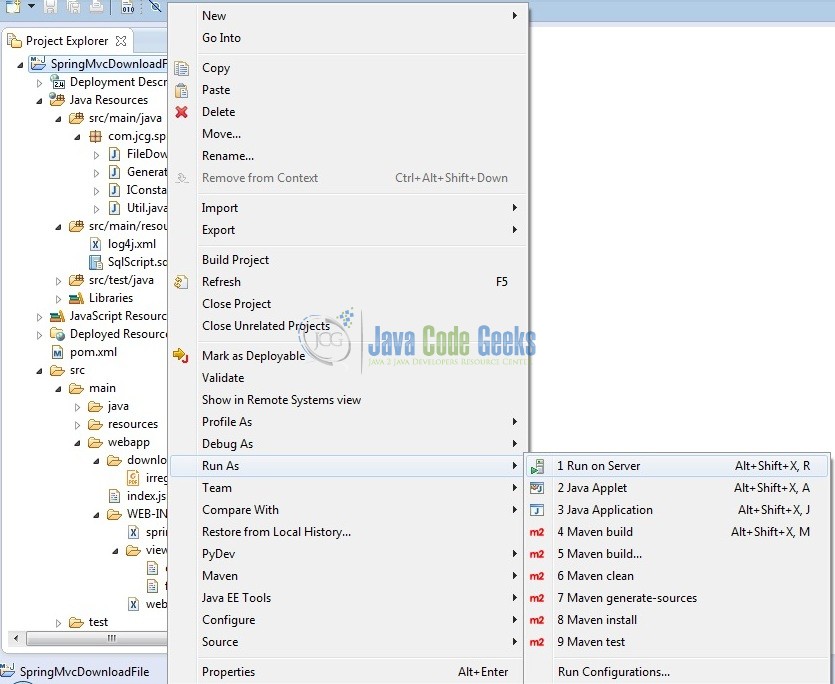Open the Java EE Tools submenu
This screenshot has height=684, width=835.
point(348,598)
